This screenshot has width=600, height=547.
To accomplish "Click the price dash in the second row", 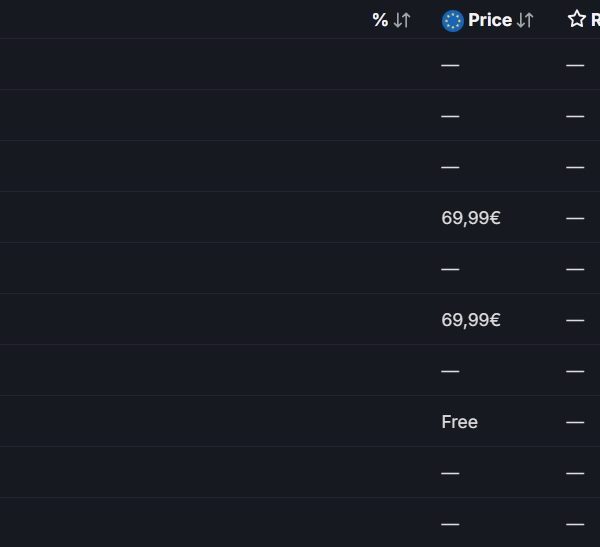I will (450, 116).
